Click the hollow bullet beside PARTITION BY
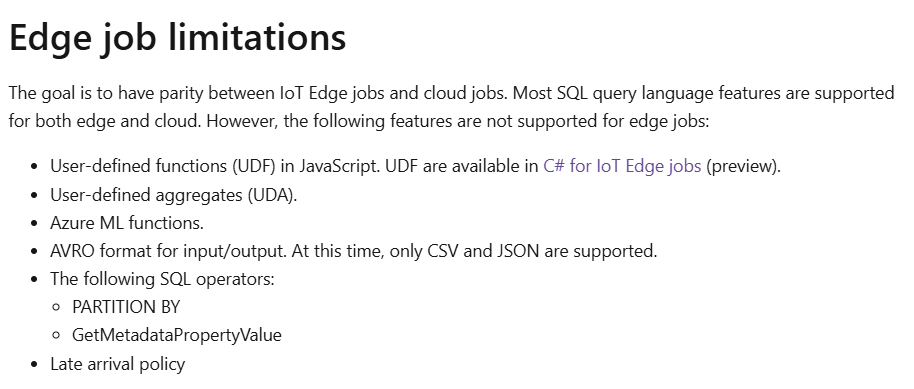The height and width of the screenshot is (389, 914). click(57, 307)
